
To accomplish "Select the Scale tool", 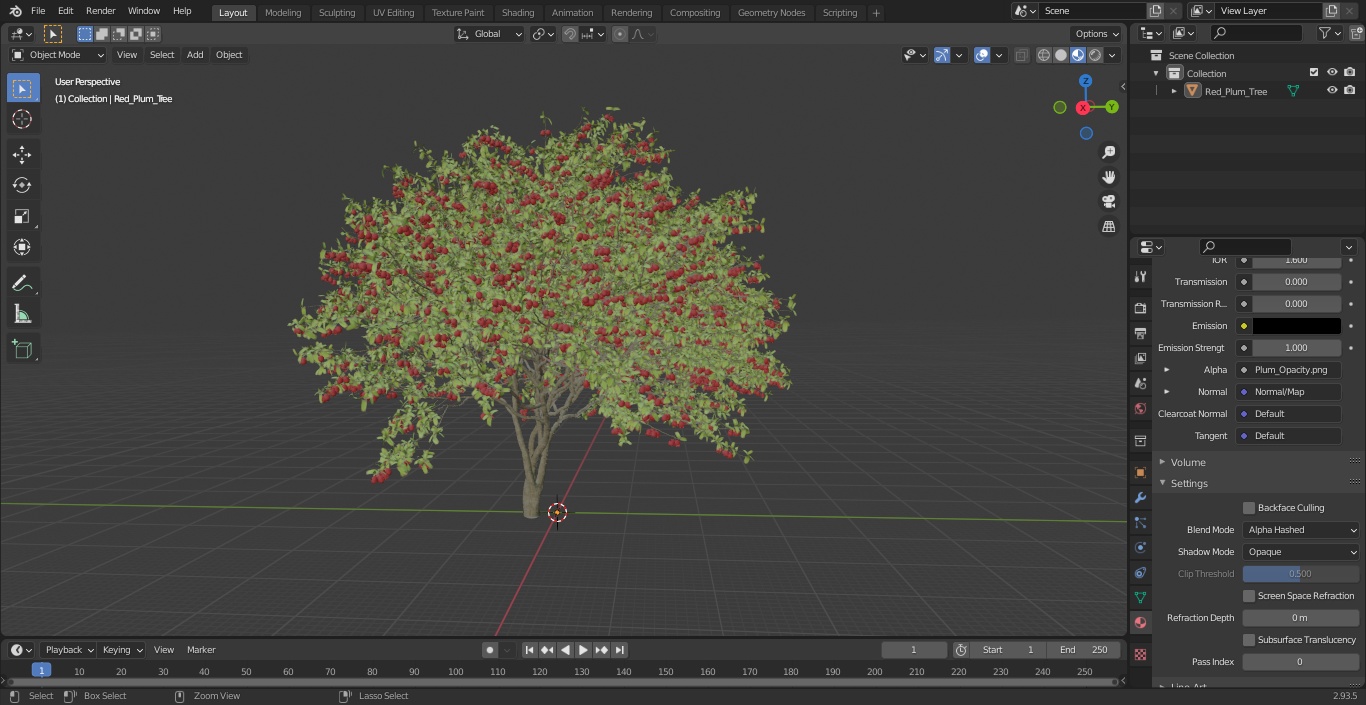I will tap(22, 216).
